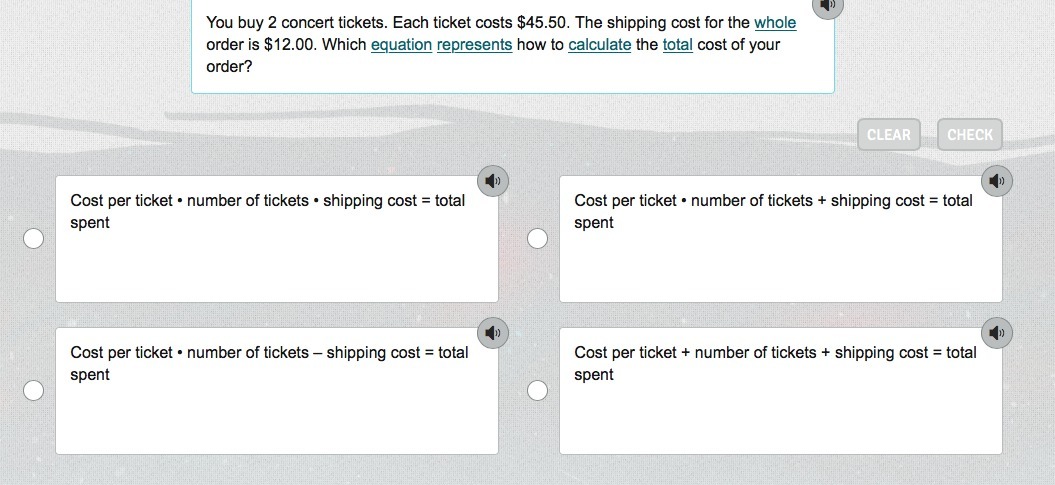Screen dimensions: 1055x485
Task: Open the 'calculate' vocabulary link
Action: (599, 44)
